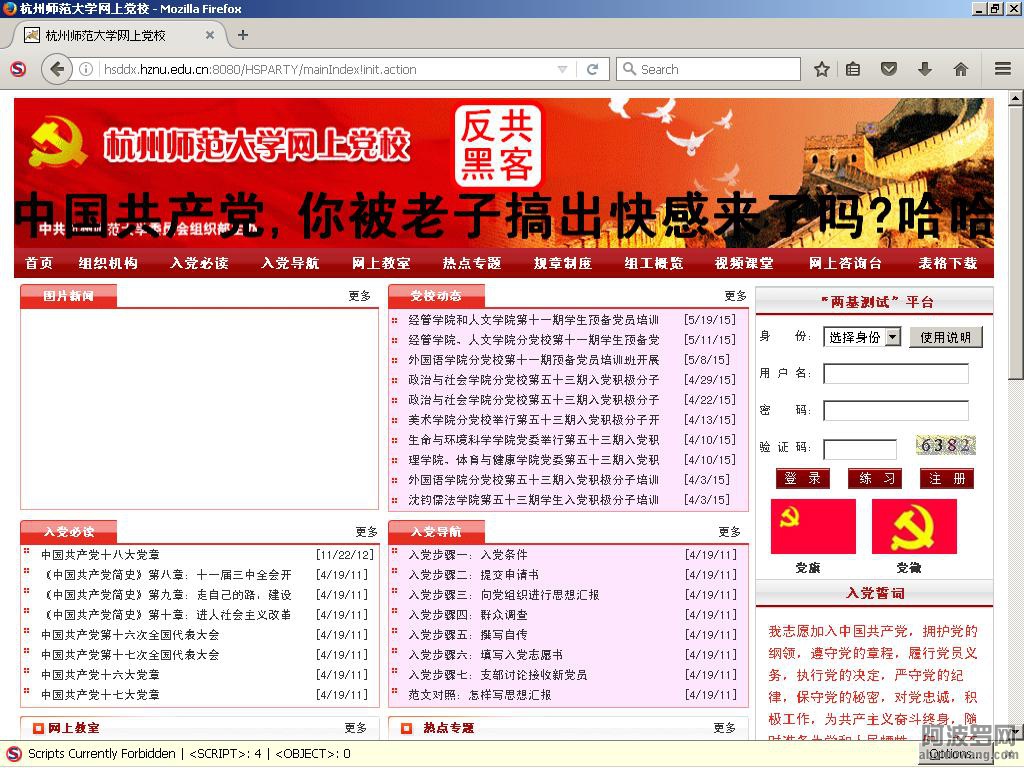Open the NoScript Options button in status bar
The width and height of the screenshot is (1024, 768).
point(948,754)
